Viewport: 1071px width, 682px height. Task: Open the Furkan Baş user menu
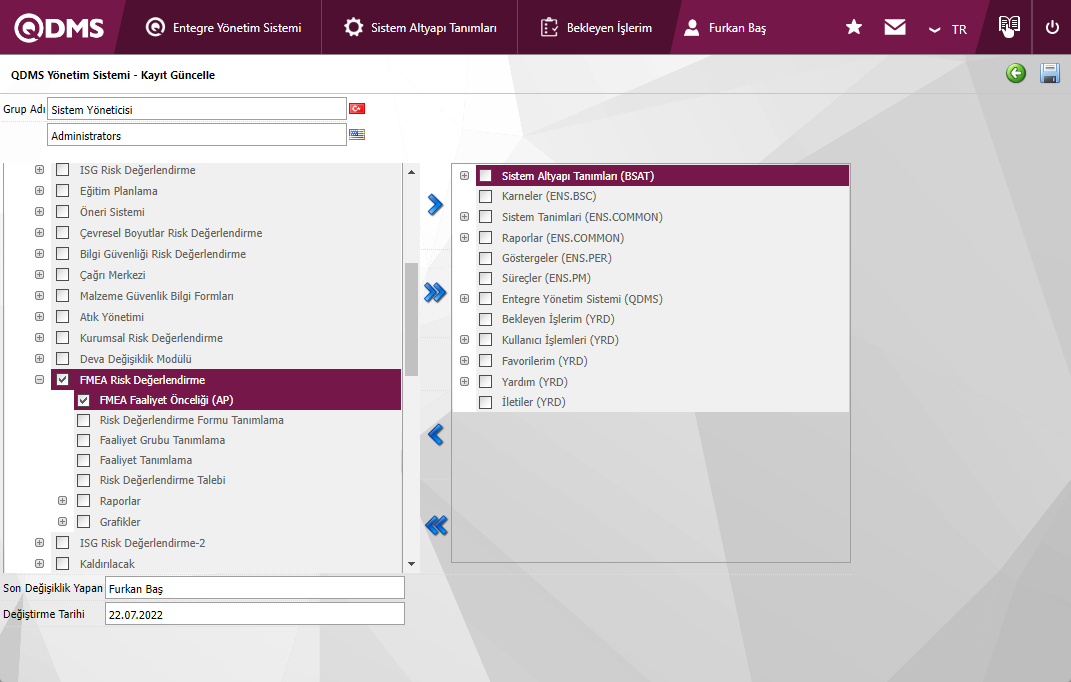click(x=725, y=28)
